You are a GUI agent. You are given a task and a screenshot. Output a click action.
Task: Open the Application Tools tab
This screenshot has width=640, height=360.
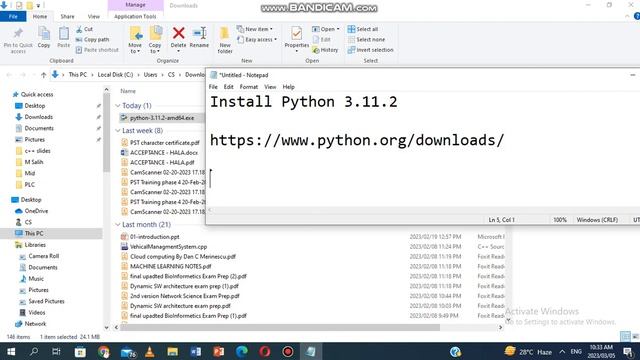[135, 17]
